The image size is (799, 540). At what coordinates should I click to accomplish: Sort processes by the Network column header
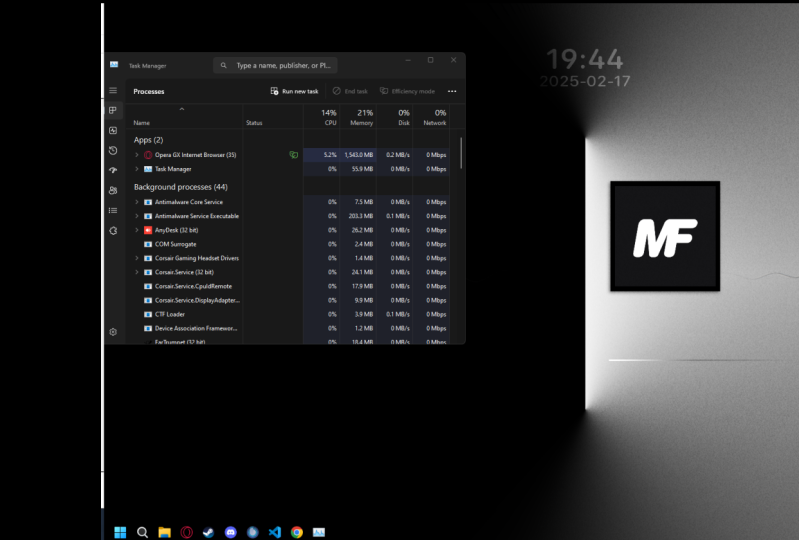pyautogui.click(x=431, y=117)
